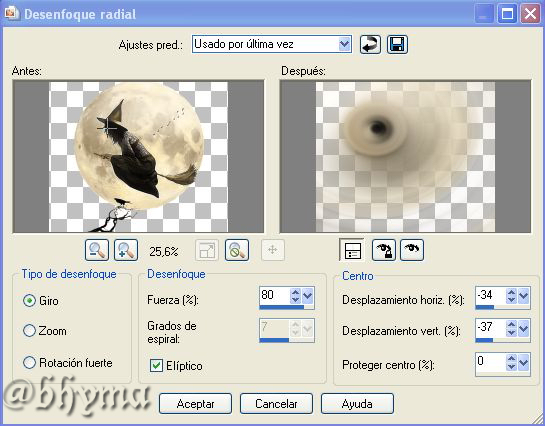This screenshot has height=426, width=545.
Task: Click the reset to default arrow icon
Action: pyautogui.click(x=370, y=44)
